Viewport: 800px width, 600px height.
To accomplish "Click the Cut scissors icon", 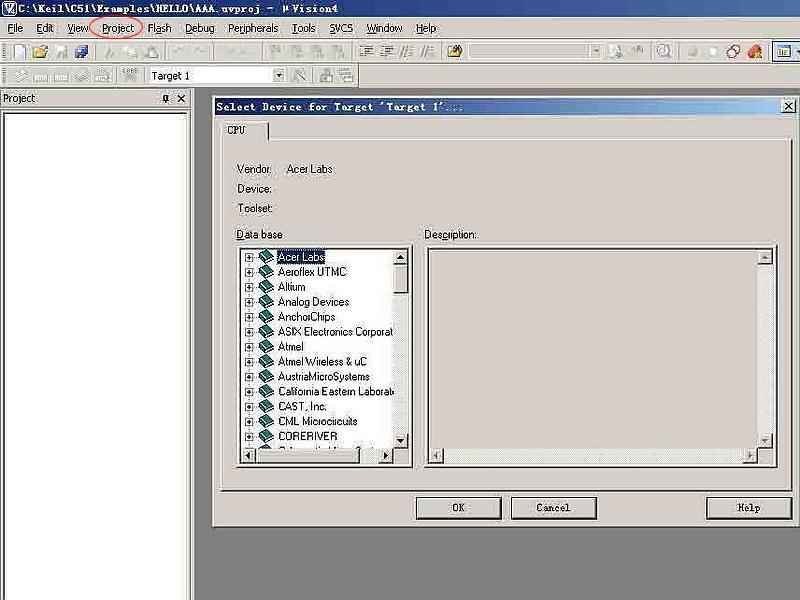I will 109,51.
